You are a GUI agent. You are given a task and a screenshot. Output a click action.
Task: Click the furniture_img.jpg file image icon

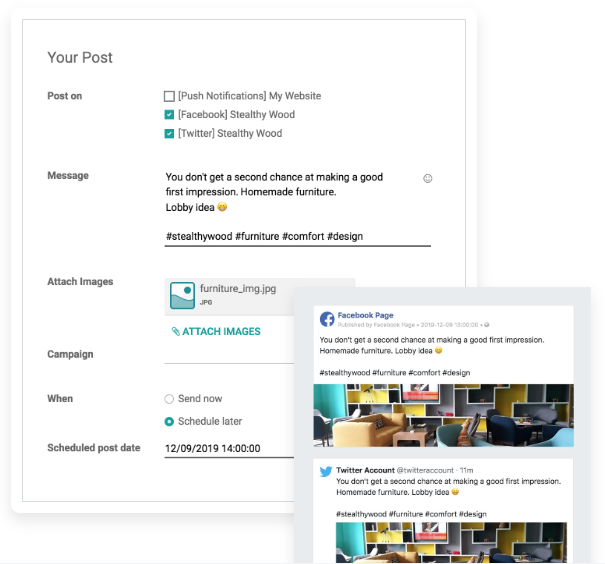(182, 295)
